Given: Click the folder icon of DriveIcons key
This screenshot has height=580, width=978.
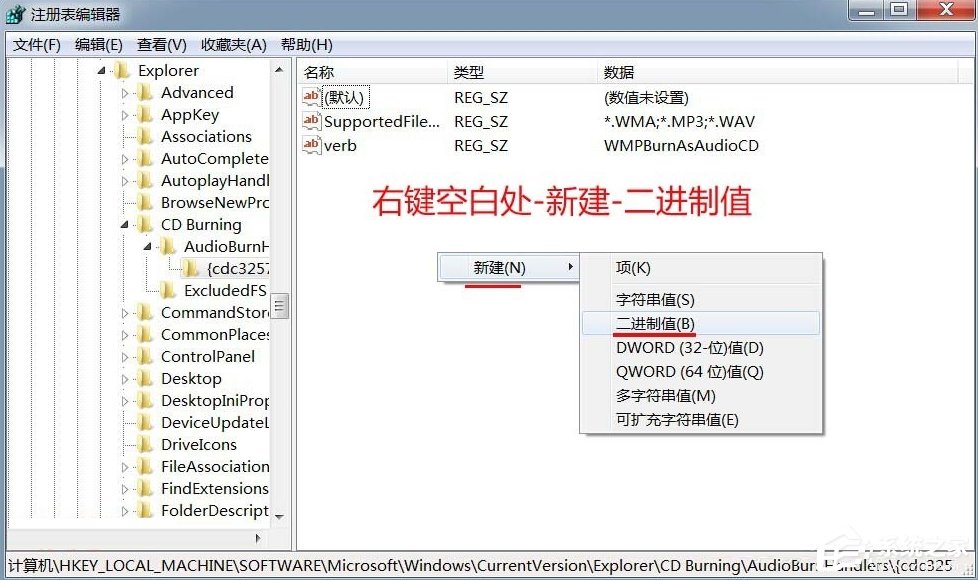Looking at the screenshot, I should 145,444.
